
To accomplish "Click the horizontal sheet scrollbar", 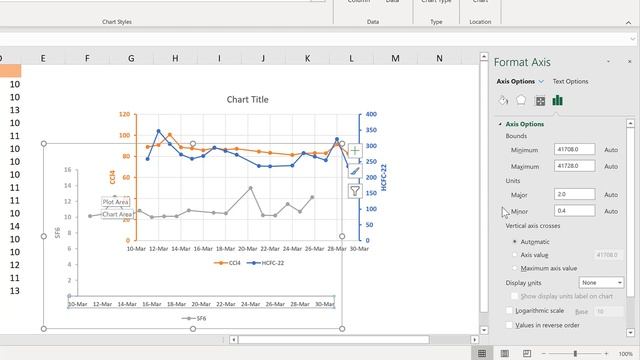I will 333,340.
